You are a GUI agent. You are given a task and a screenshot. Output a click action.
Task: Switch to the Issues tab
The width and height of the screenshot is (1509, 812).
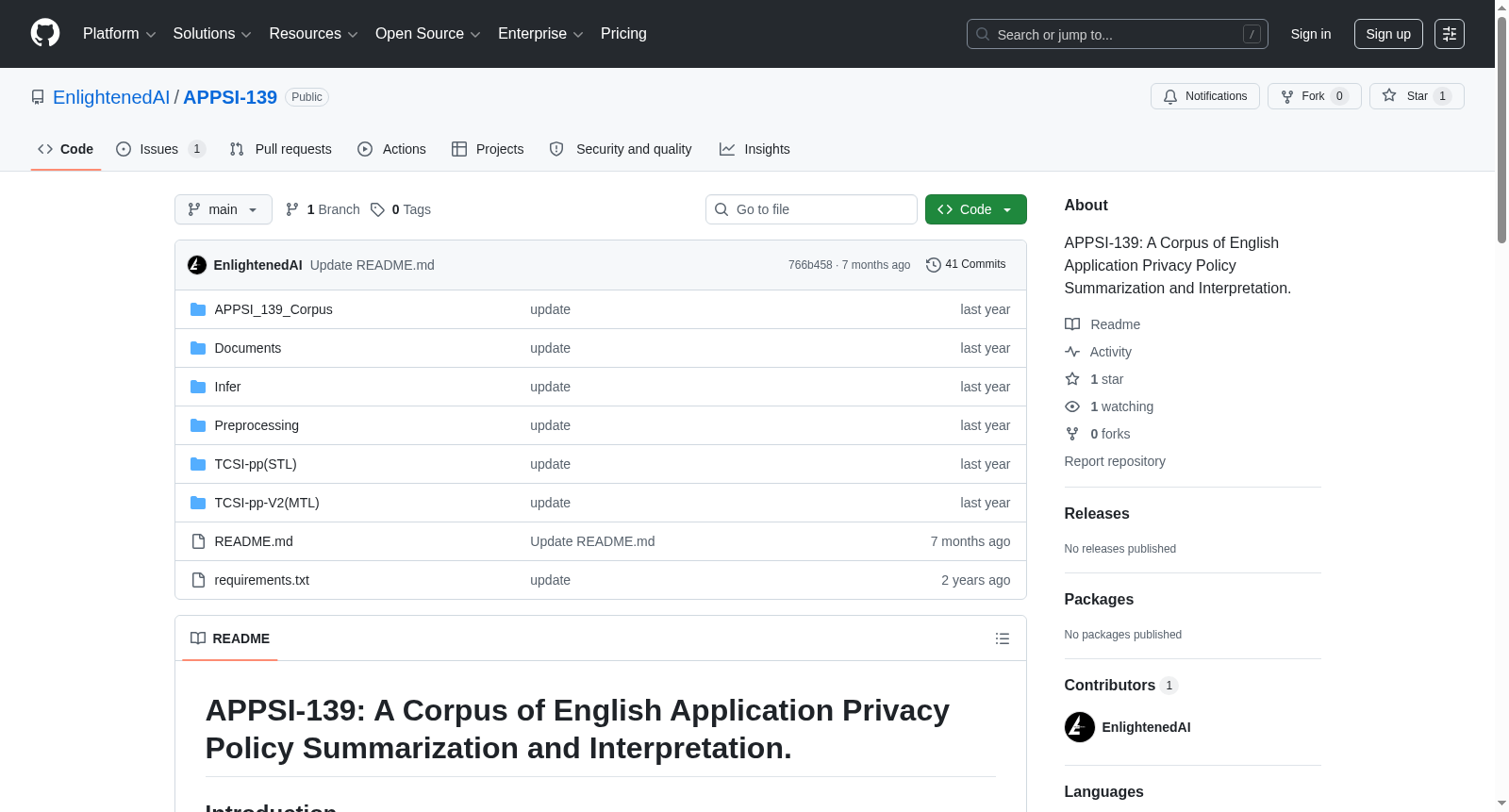[160, 149]
